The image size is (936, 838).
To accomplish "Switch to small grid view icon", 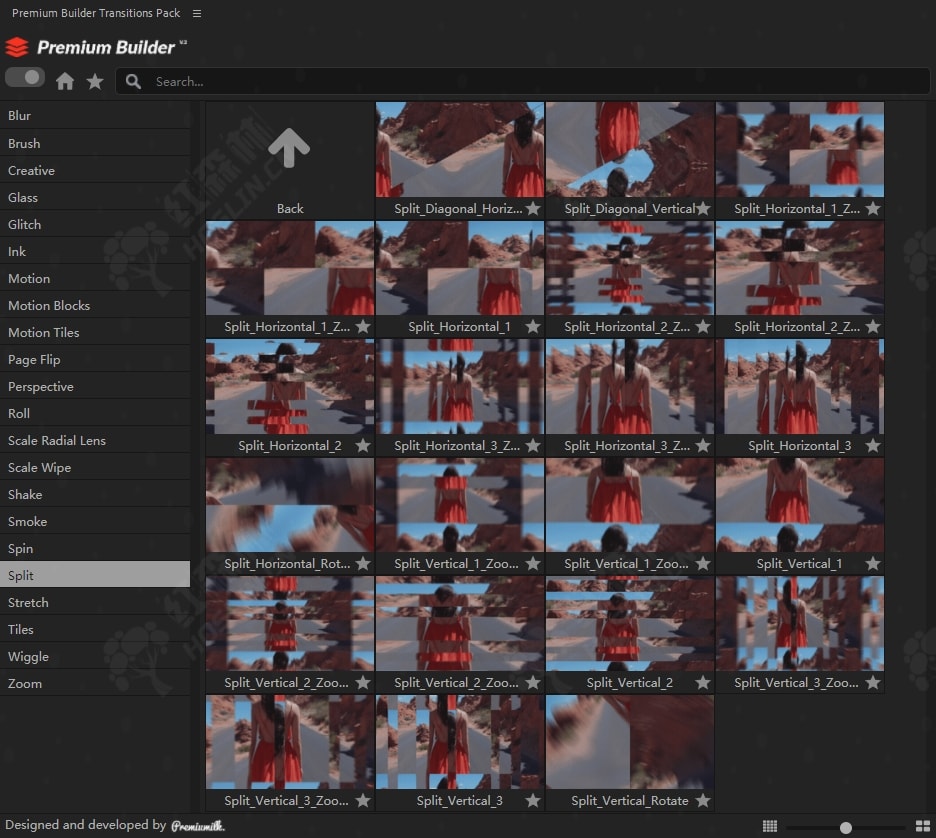I will tap(770, 826).
